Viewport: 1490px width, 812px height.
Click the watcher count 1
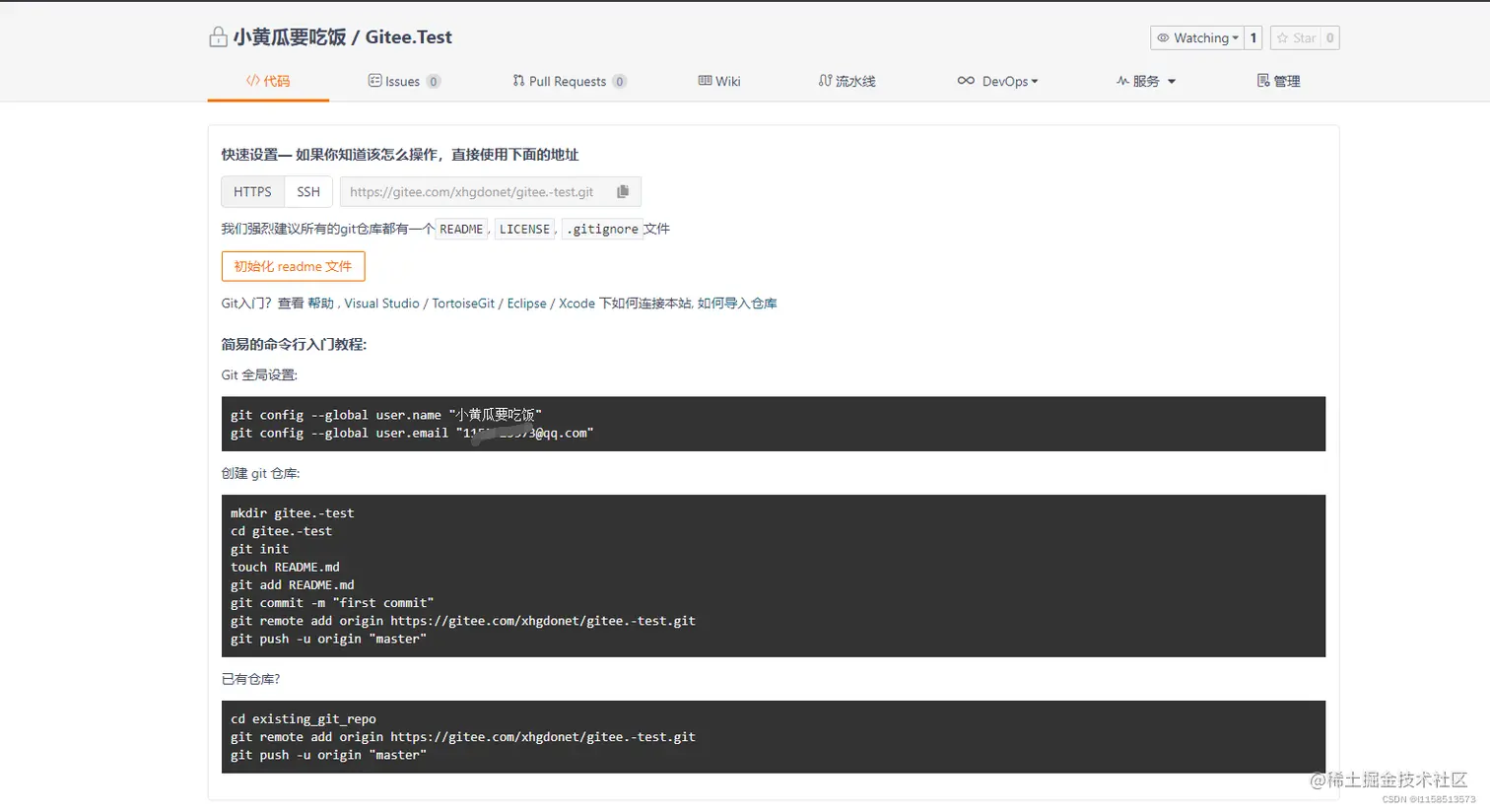tap(1253, 37)
